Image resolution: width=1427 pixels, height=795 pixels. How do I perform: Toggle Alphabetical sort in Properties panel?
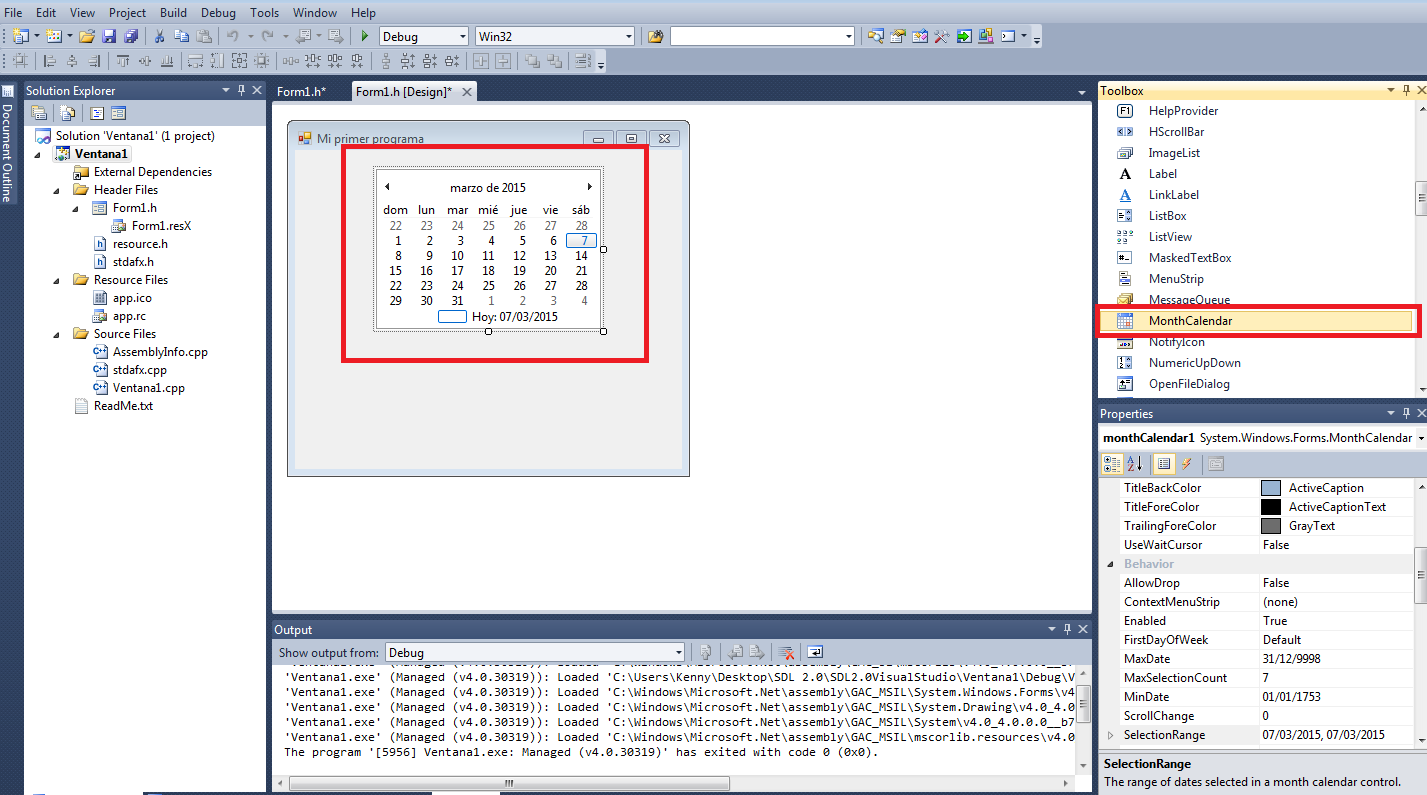(1135, 464)
